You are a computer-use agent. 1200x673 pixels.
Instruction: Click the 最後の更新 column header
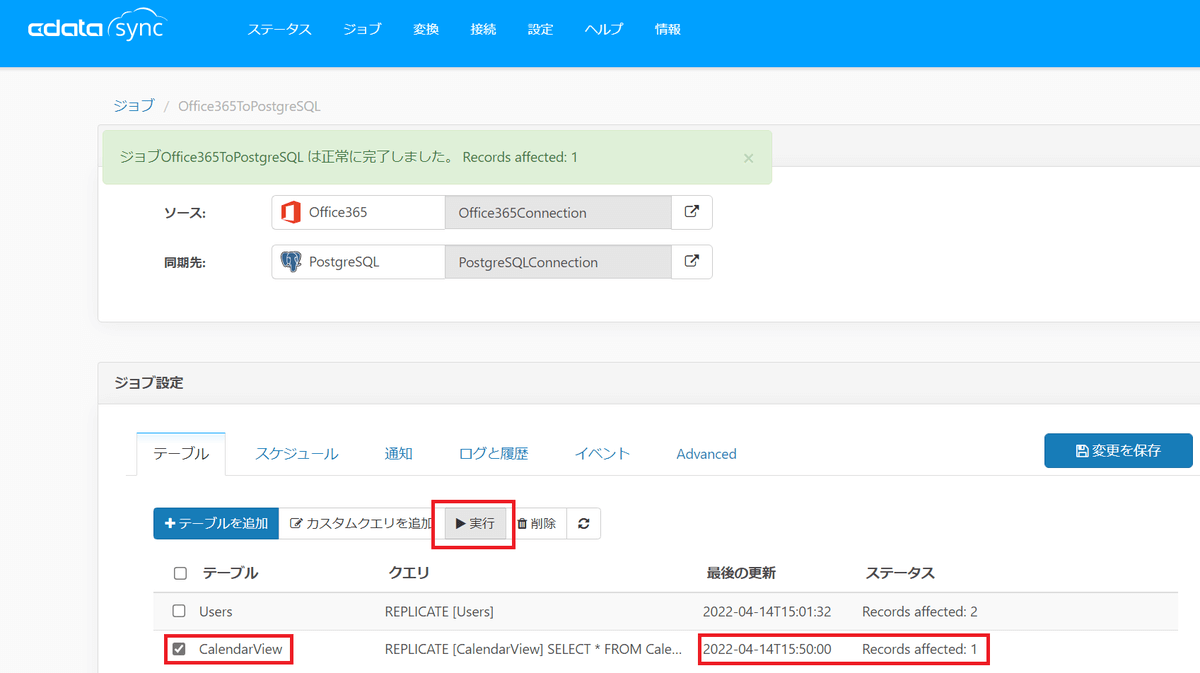741,573
